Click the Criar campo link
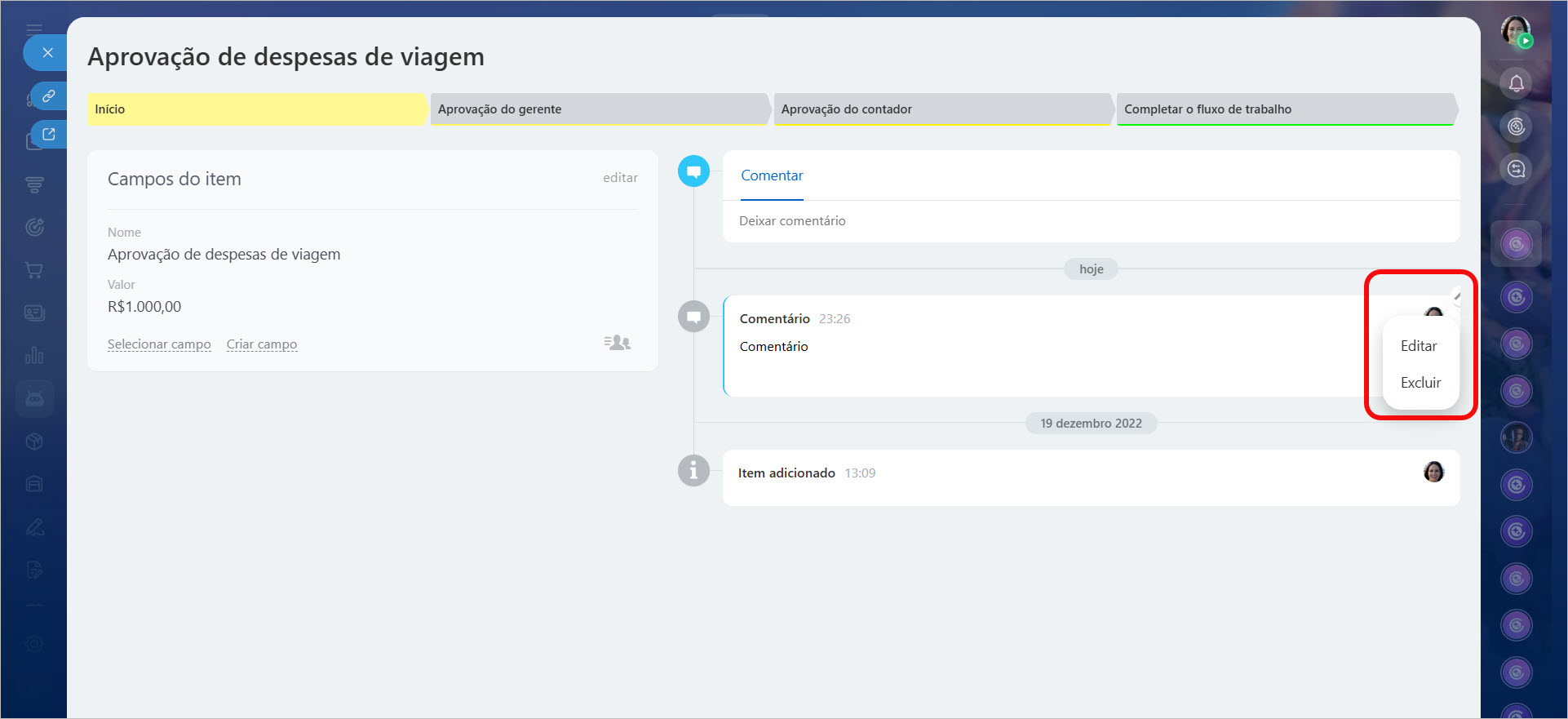Image resolution: width=1568 pixels, height=719 pixels. point(262,344)
